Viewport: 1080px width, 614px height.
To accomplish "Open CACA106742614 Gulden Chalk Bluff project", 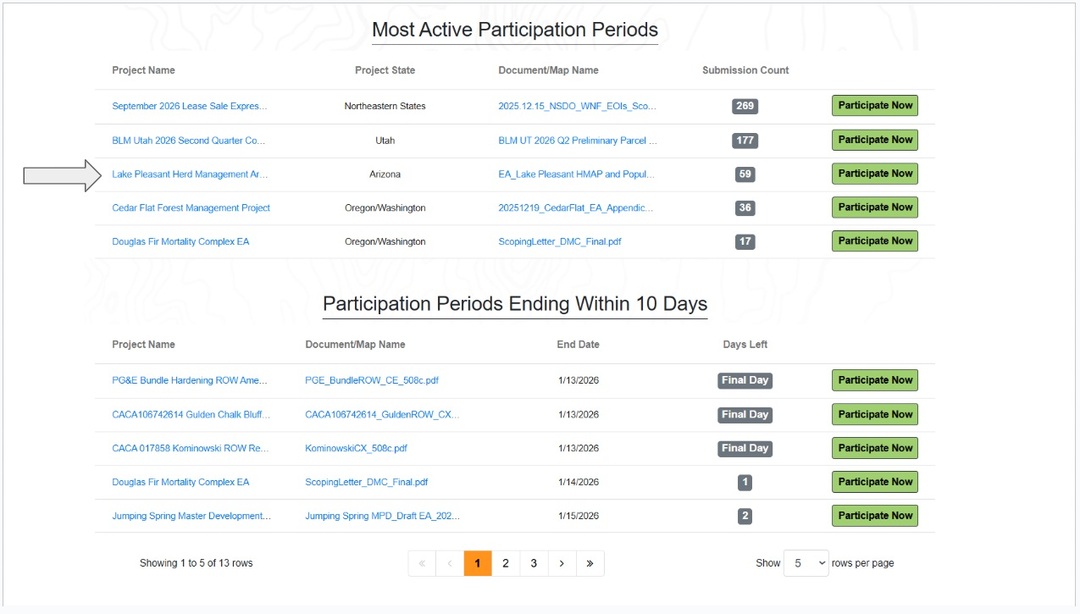I will click(x=191, y=415).
